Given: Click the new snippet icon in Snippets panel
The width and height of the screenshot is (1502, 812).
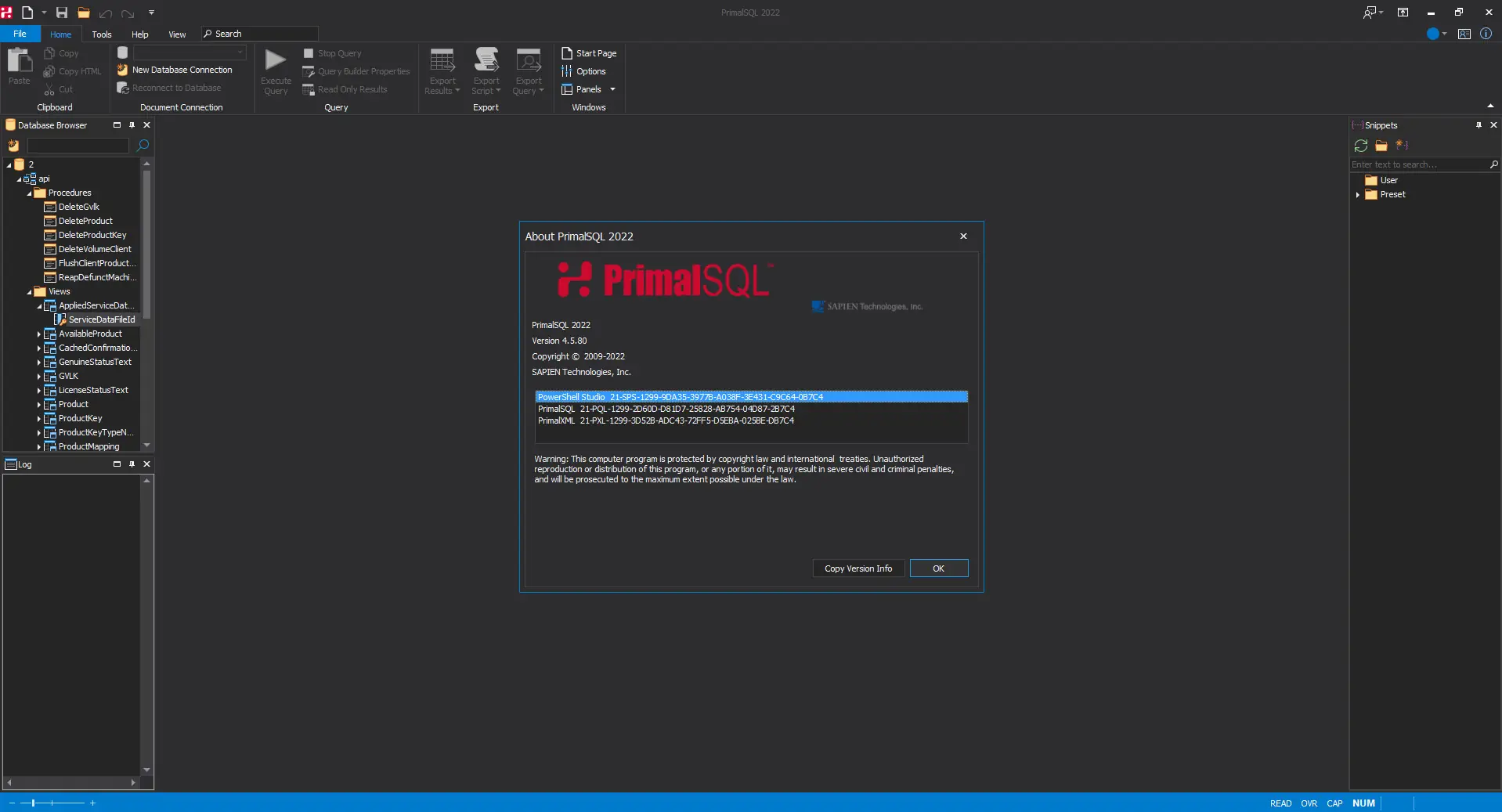Looking at the screenshot, I should (x=1402, y=145).
